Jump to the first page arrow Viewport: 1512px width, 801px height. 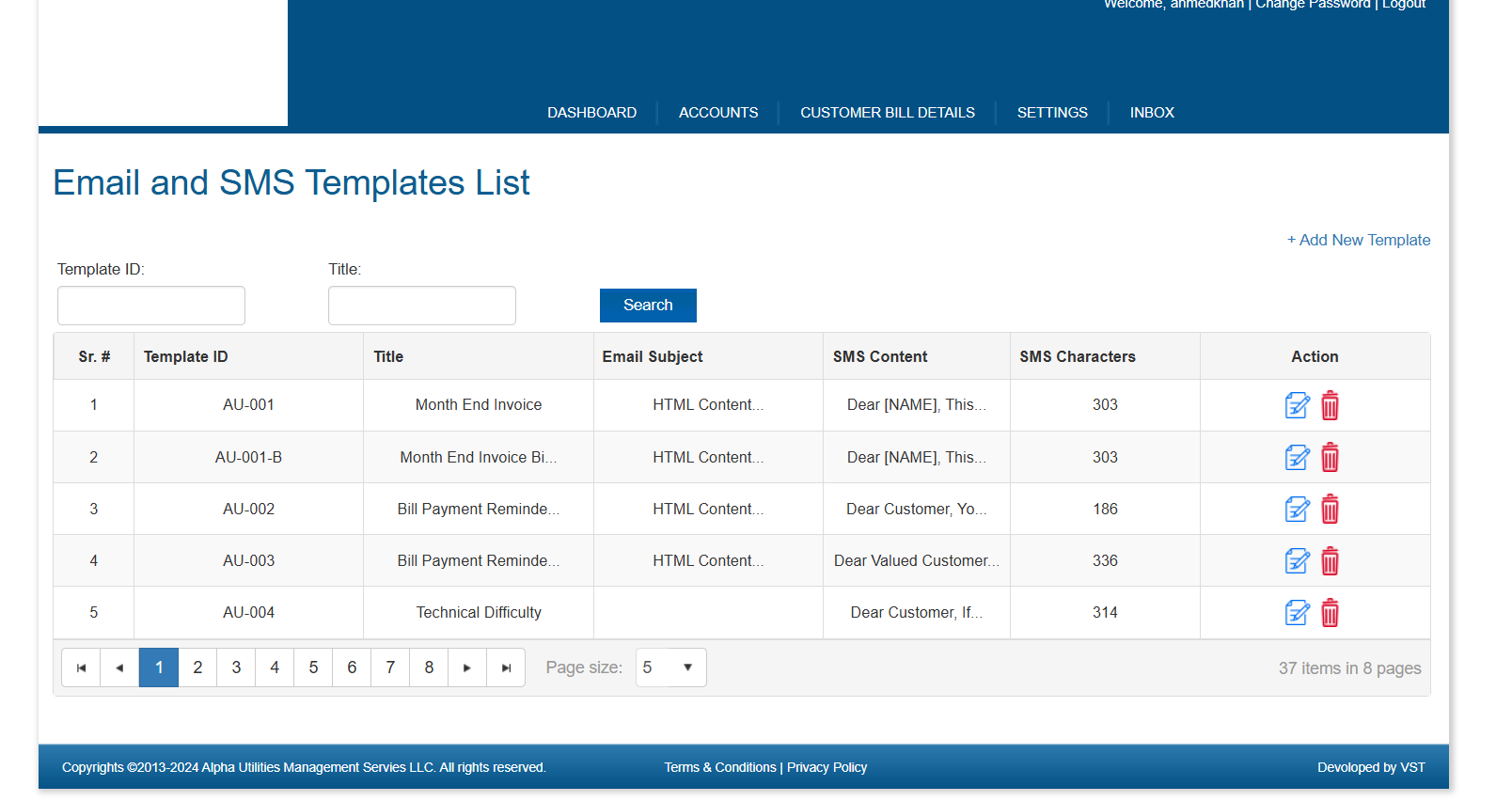click(81, 667)
